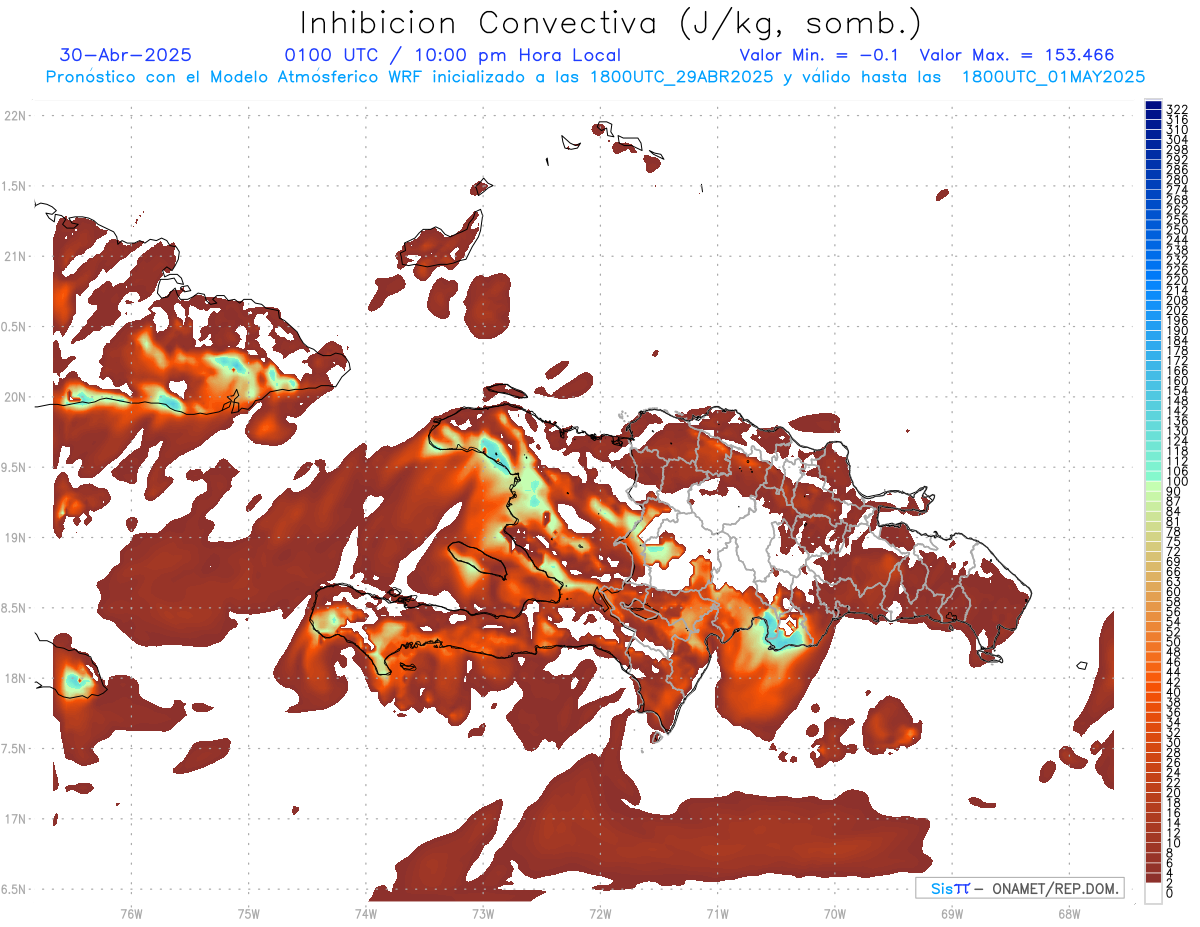Click the "75W" longitude label
The height and width of the screenshot is (927, 1200).
pos(248,913)
